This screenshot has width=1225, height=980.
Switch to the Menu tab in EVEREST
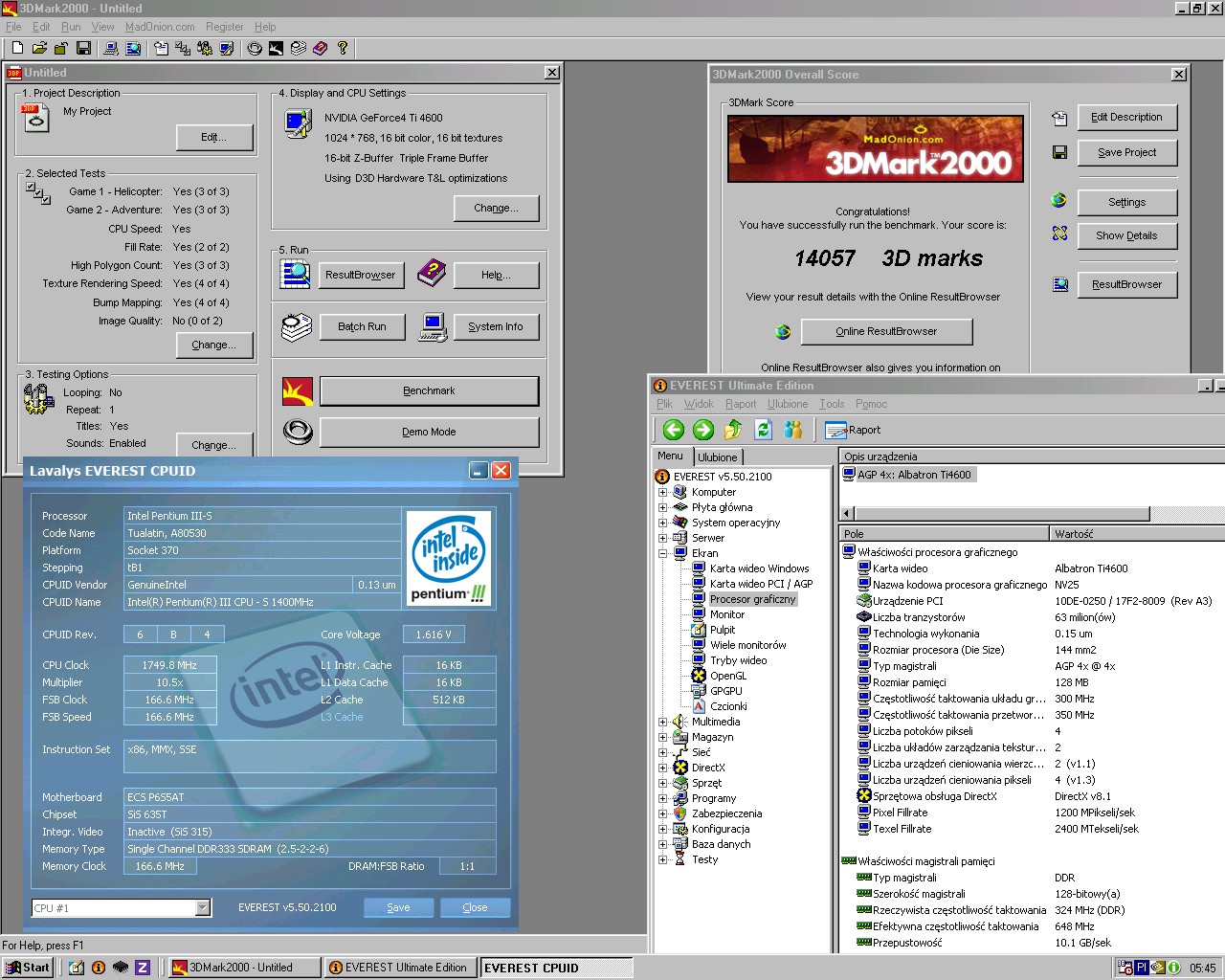click(x=671, y=457)
